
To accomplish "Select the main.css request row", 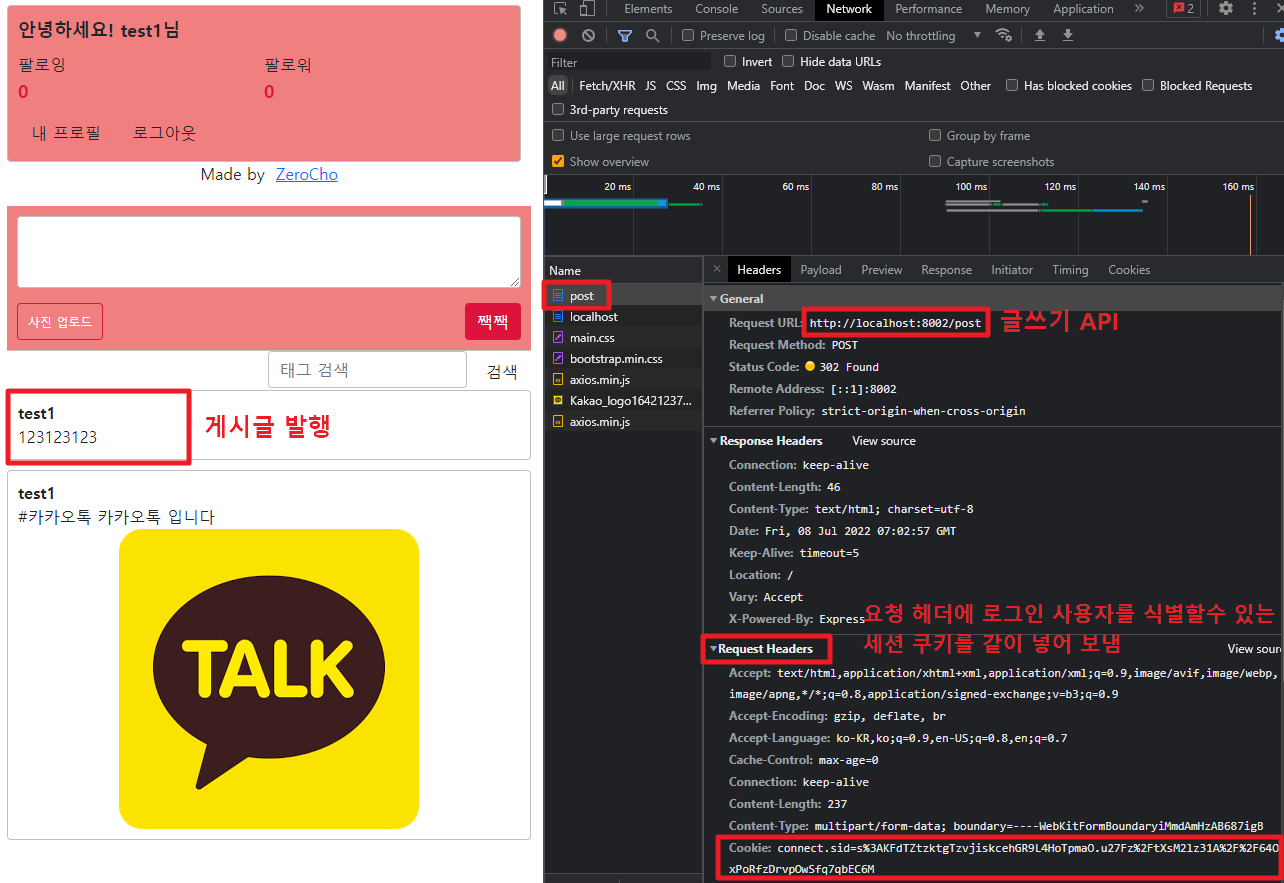I will point(624,338).
